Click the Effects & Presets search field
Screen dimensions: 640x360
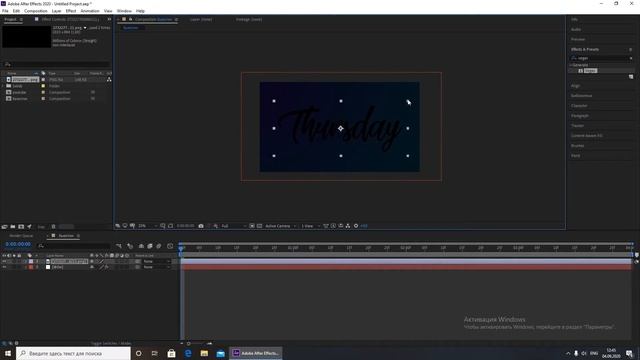[x=602, y=58]
